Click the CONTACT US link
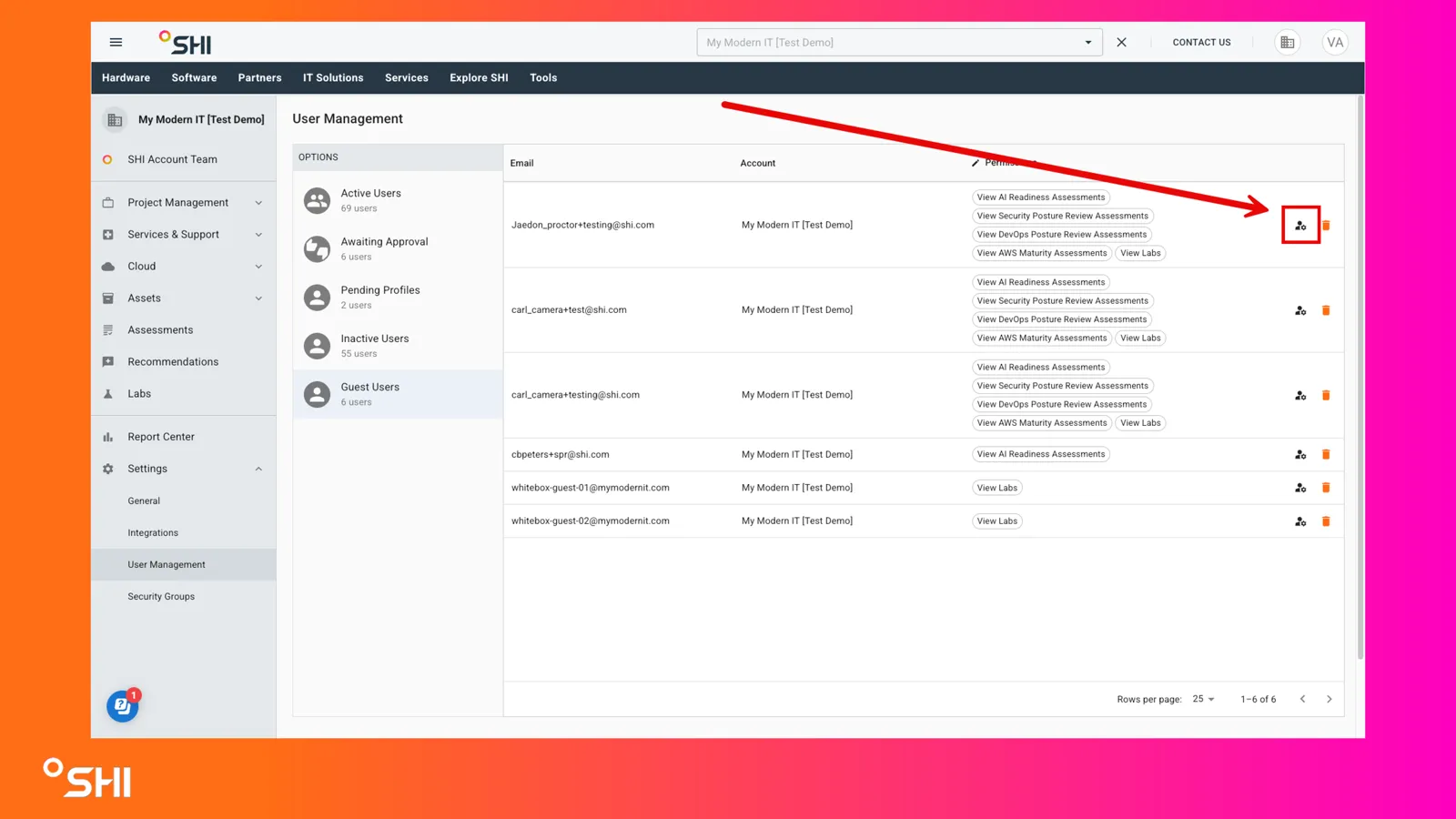Screen dimensions: 1456x819 click(1201, 42)
